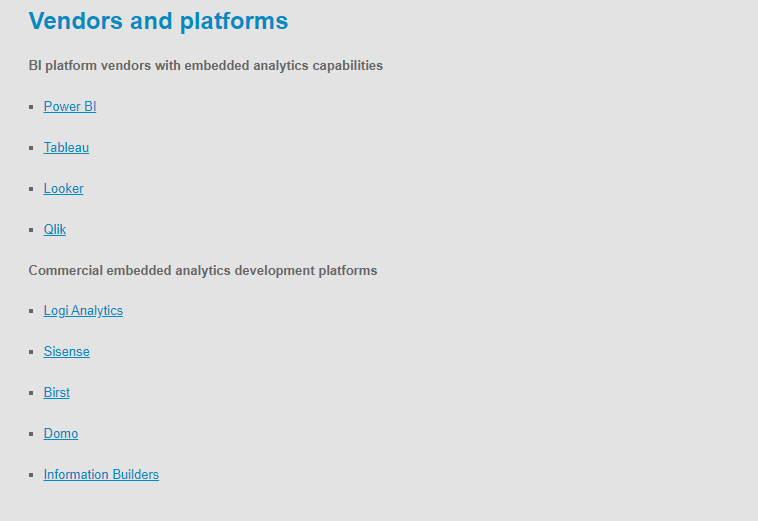This screenshot has width=758, height=521.
Task: Click the bullet beside Domo
Action: [31, 434]
